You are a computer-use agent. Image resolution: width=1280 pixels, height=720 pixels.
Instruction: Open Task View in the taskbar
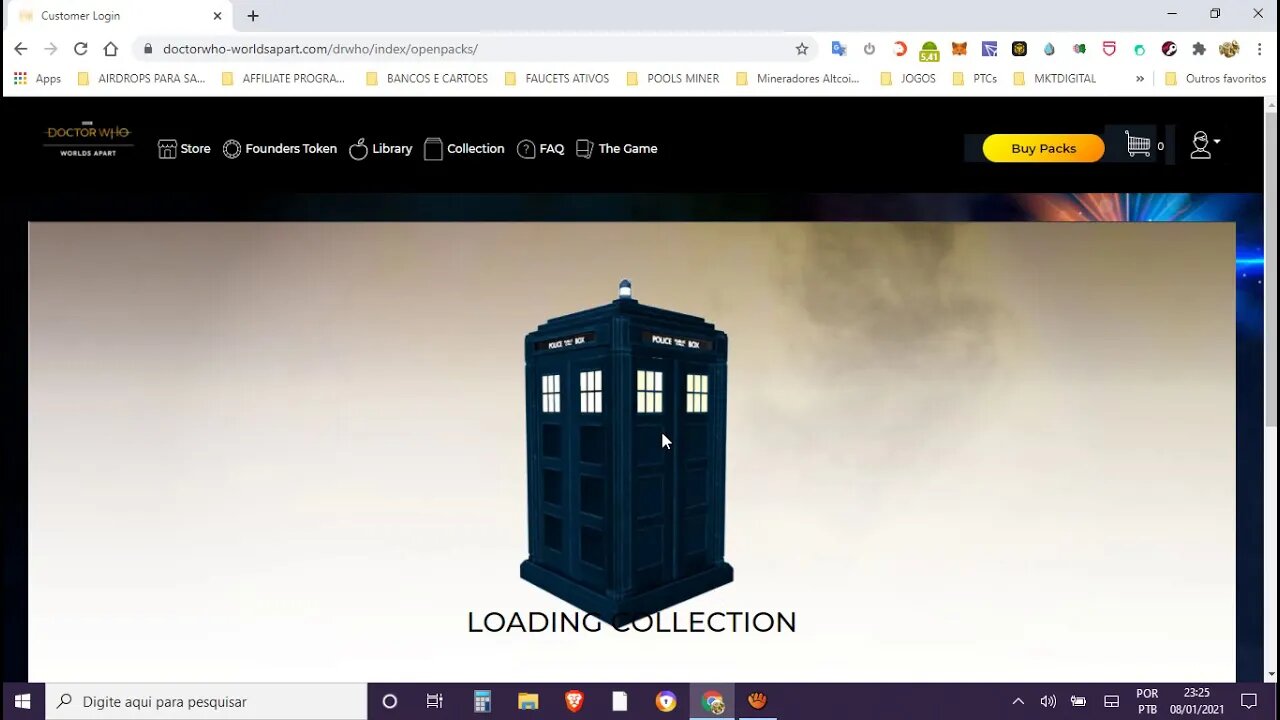434,701
